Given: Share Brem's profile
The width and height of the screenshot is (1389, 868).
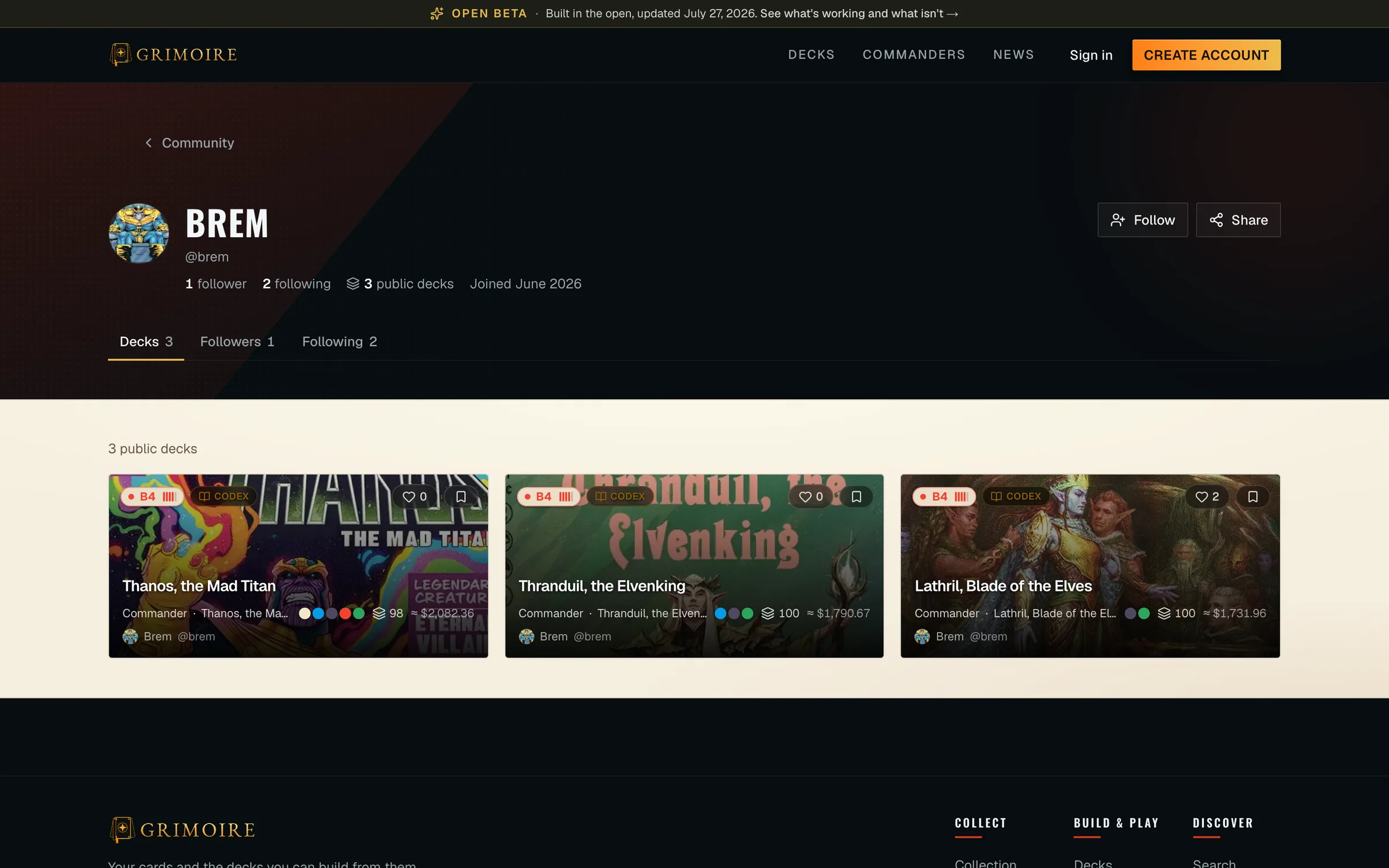Looking at the screenshot, I should click(1238, 220).
